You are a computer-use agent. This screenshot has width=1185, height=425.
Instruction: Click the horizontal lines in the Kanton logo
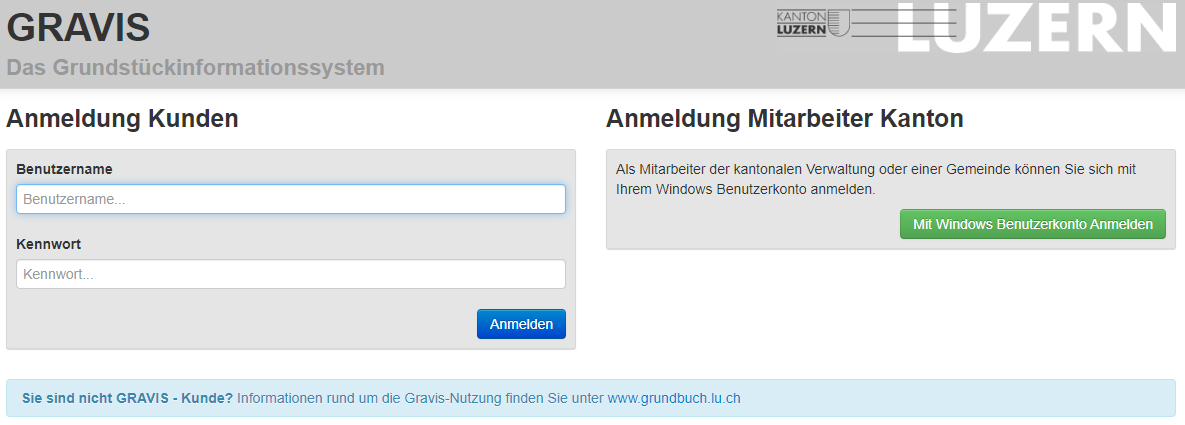point(878,24)
